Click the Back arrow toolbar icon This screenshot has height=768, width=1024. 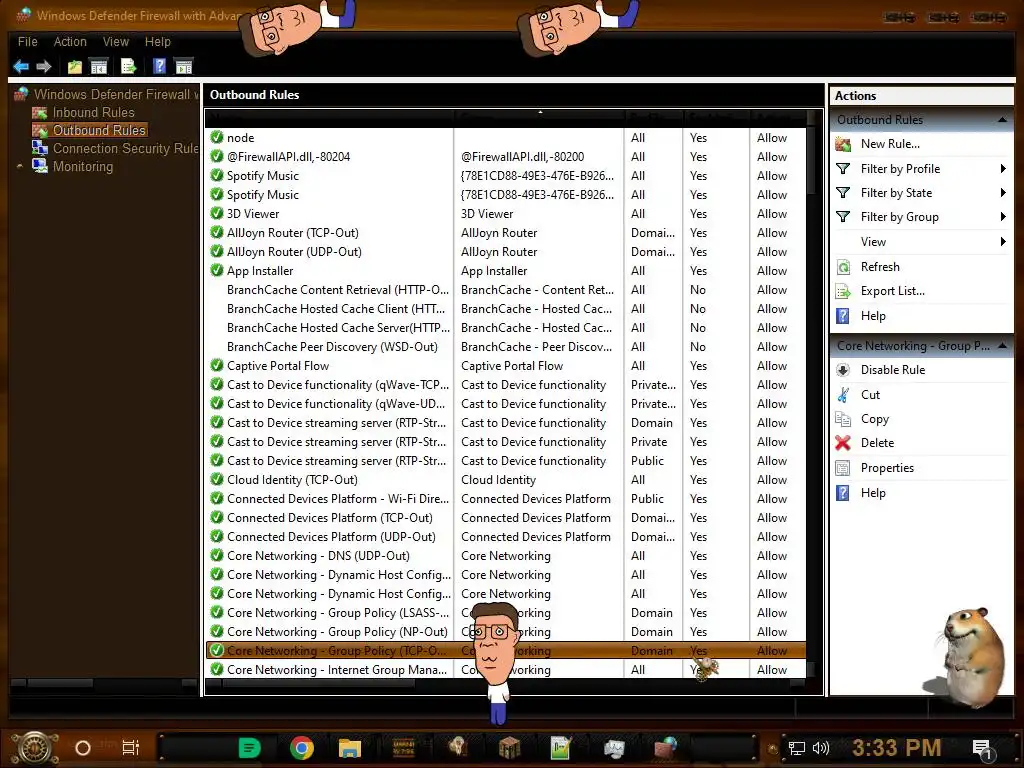click(x=21, y=66)
